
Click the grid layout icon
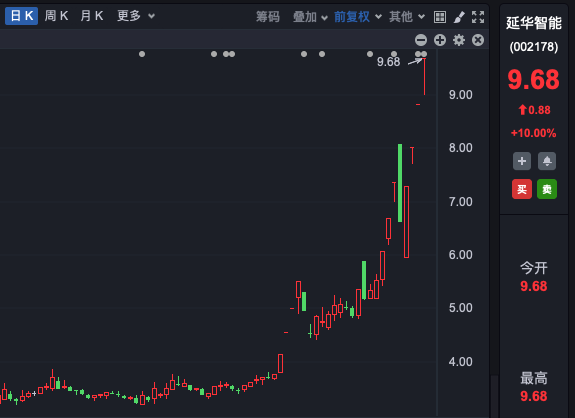point(440,17)
